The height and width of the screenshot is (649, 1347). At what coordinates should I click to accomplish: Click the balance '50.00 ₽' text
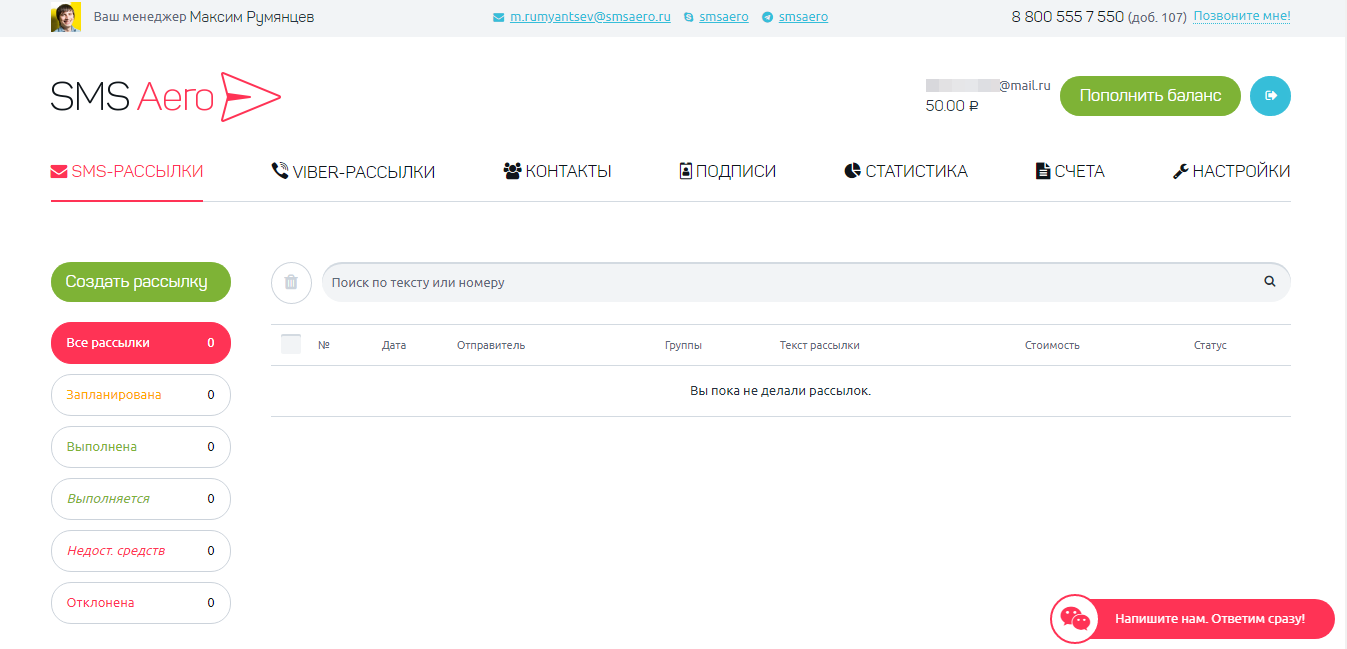pyautogui.click(x=952, y=106)
